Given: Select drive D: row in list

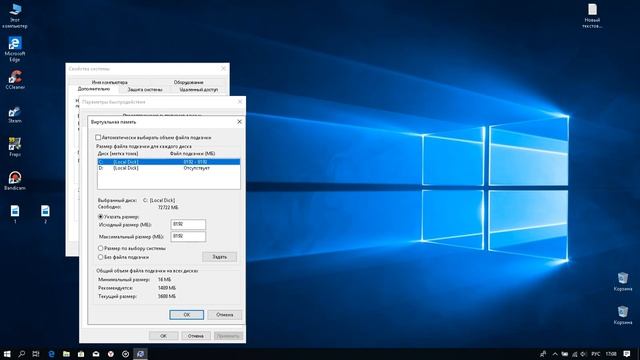Looking at the screenshot, I should pyautogui.click(x=169, y=168).
